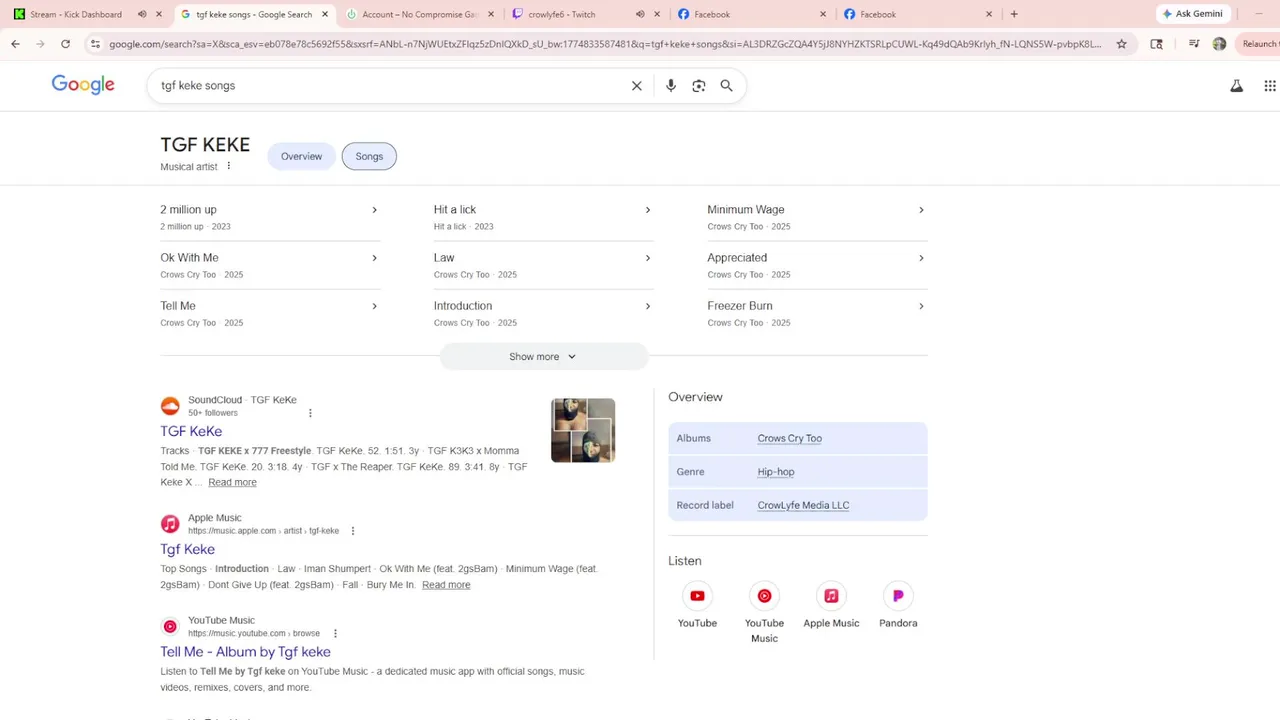Open Google Lens image search icon
Screen dimensions: 1280x720
coord(699,86)
